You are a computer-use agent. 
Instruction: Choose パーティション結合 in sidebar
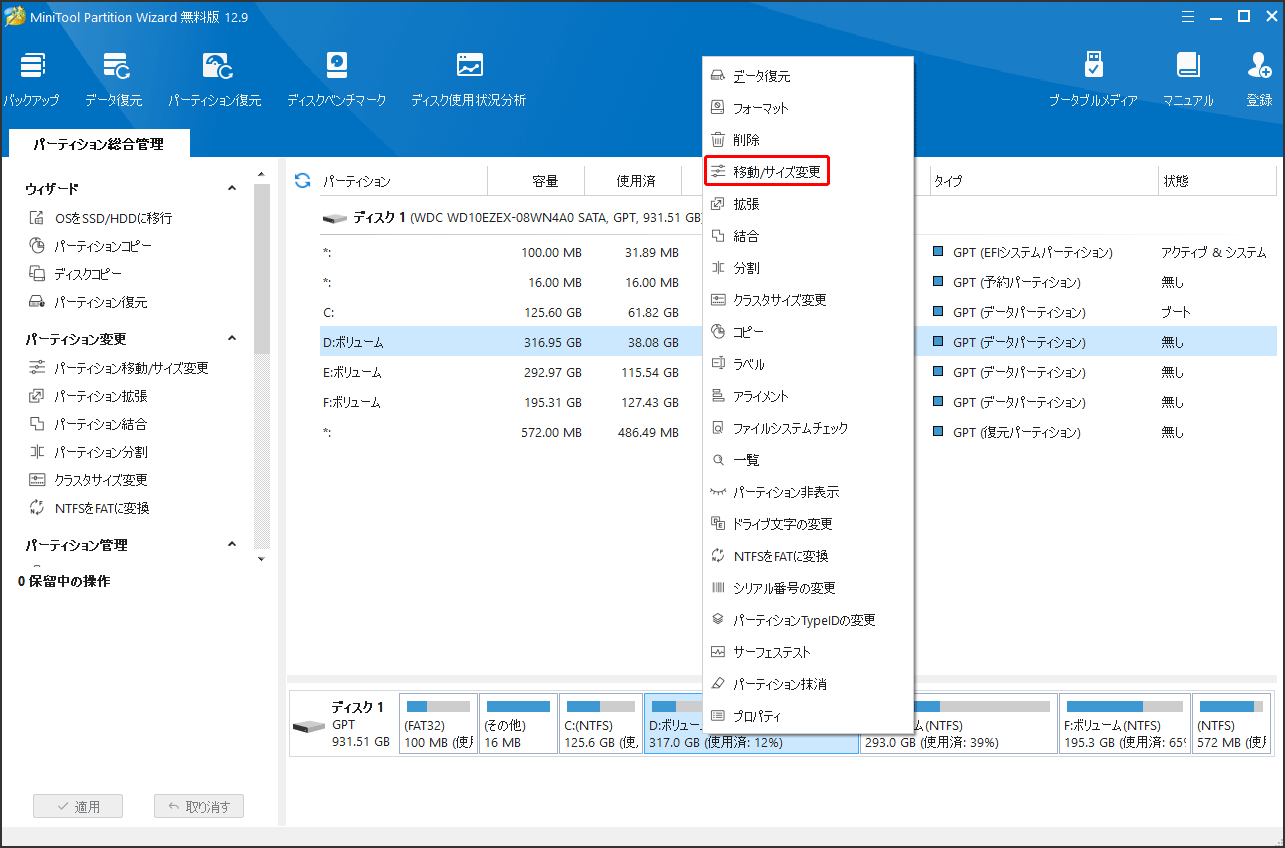point(89,424)
